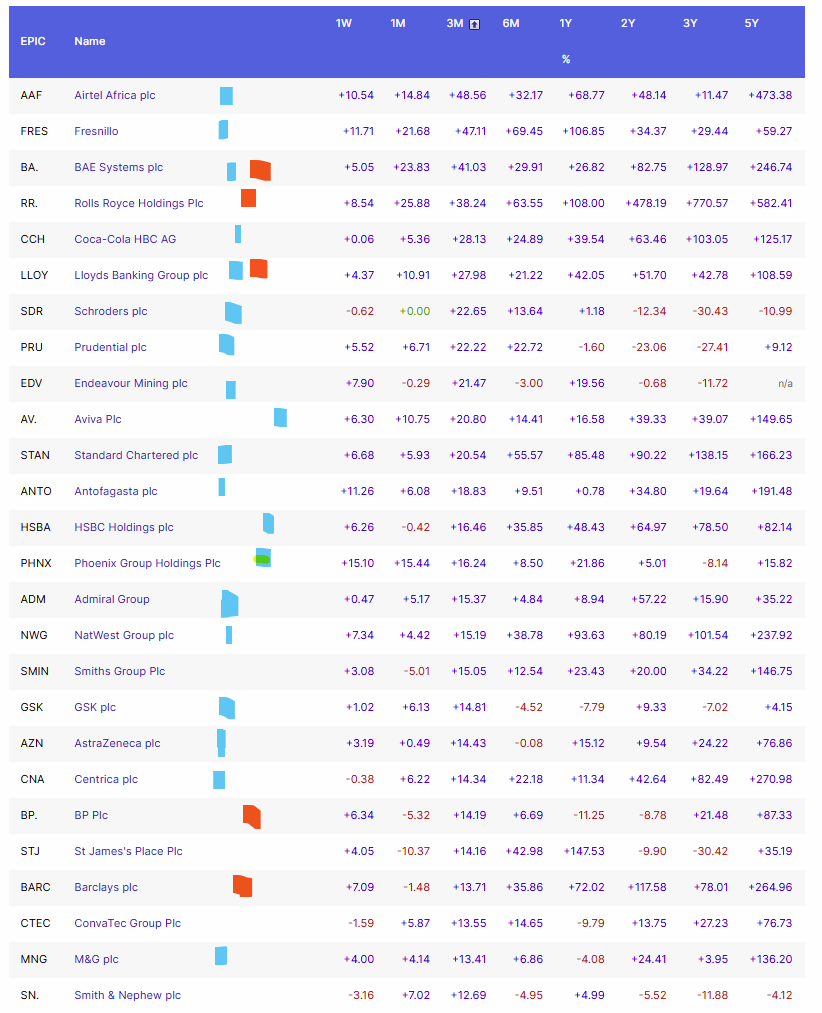The height and width of the screenshot is (1013, 822).
Task: Open the Airtel Africa plc link
Action: click(x=115, y=95)
